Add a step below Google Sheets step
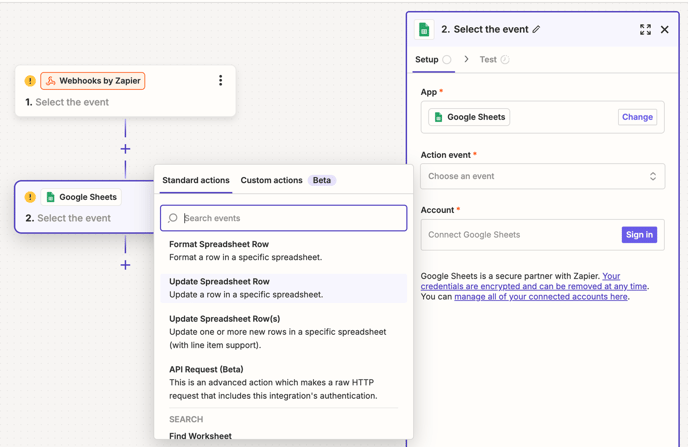This screenshot has width=688, height=447. point(125,265)
